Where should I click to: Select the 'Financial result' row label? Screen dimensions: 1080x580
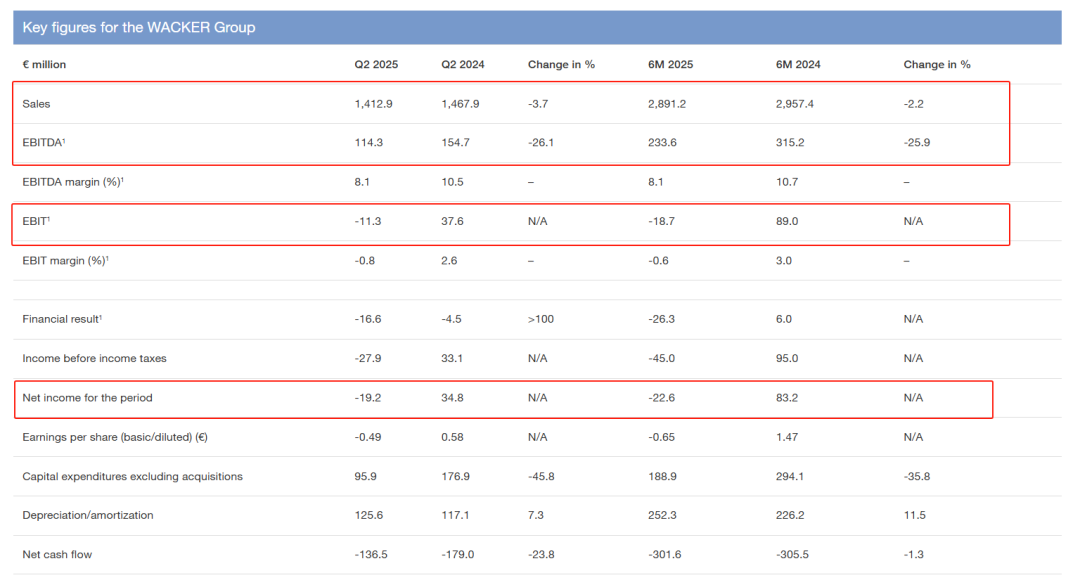tap(62, 319)
